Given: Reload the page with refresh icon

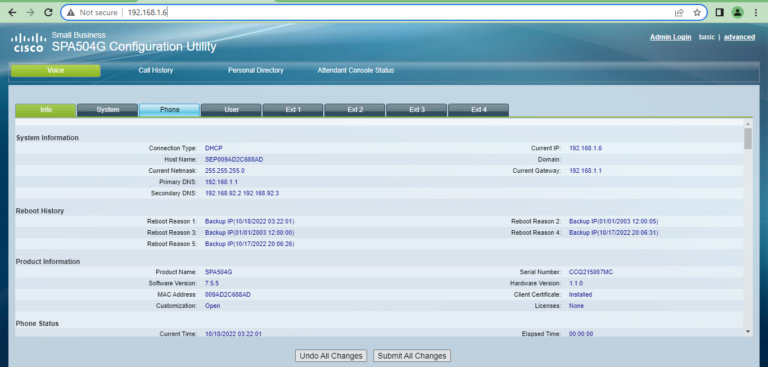Looking at the screenshot, I should (48, 13).
